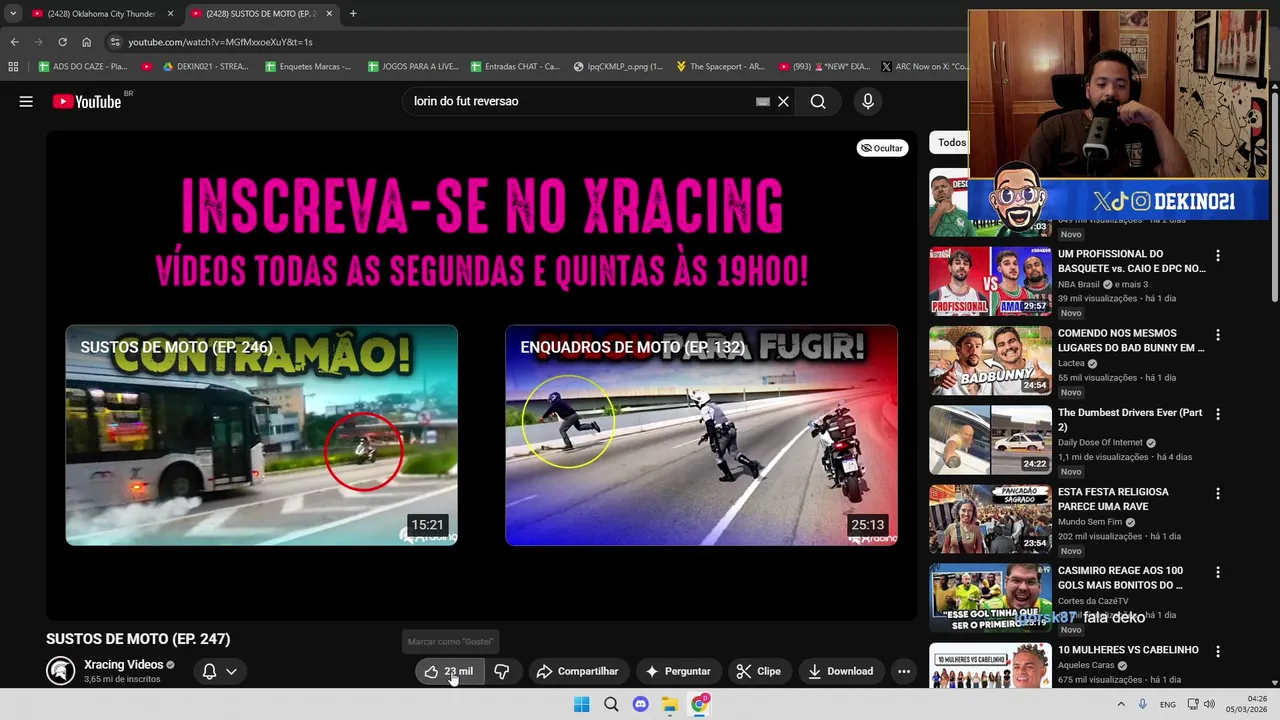
Task: Dislike the video with thumbs-down icon
Action: click(x=502, y=671)
